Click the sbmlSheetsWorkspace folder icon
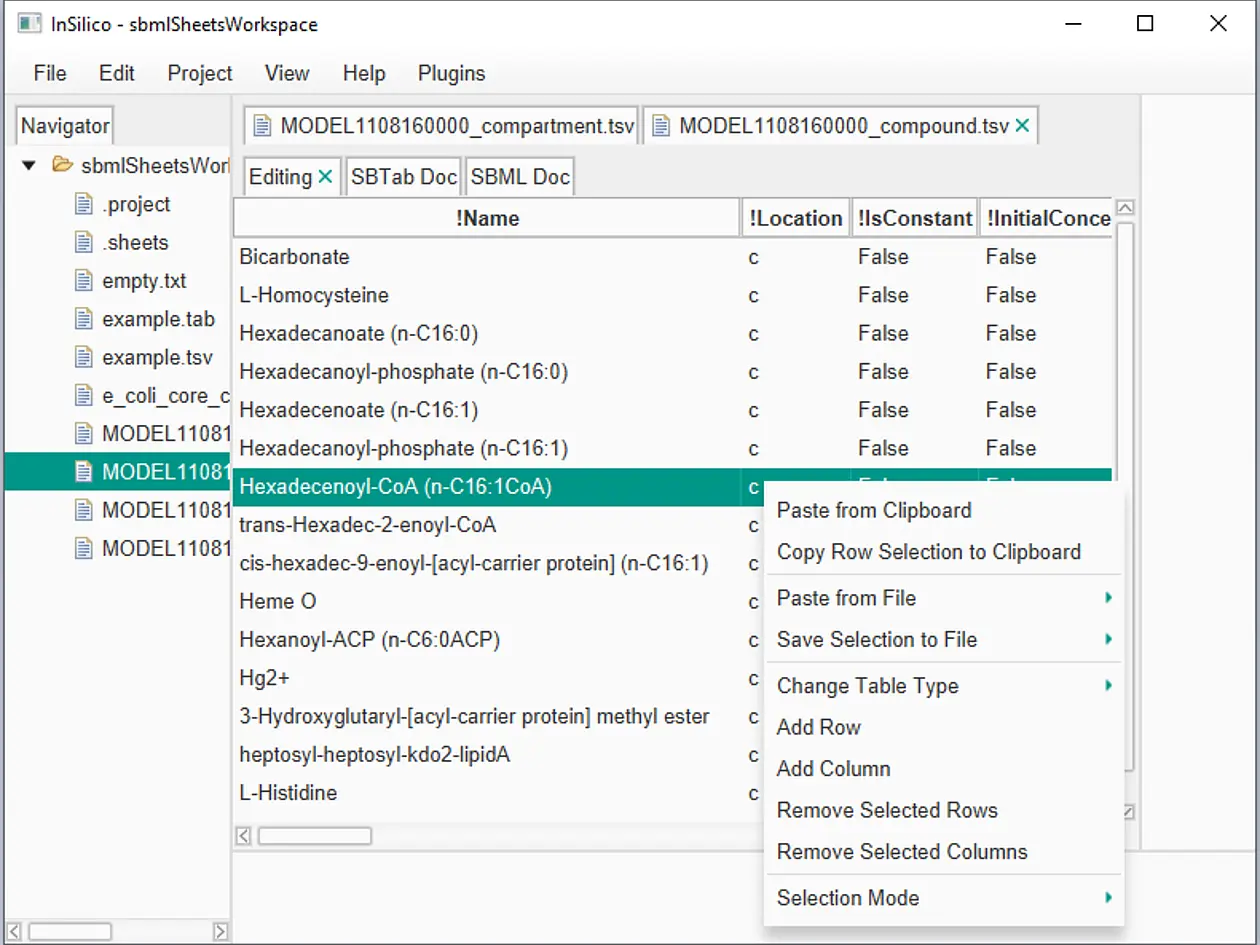The width and height of the screenshot is (1260, 945). [62, 165]
